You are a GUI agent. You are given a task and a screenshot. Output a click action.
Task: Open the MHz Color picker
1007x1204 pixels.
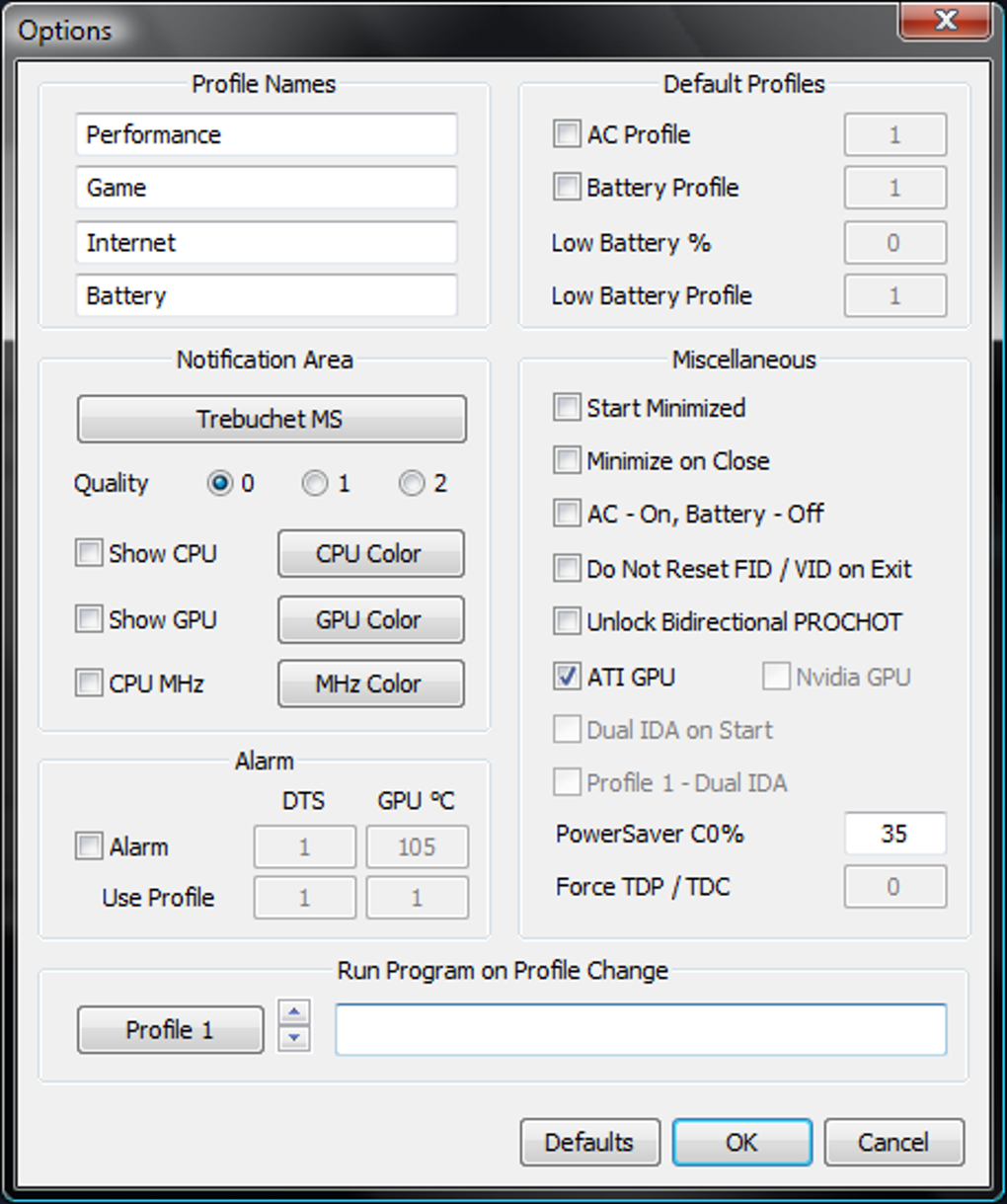coord(370,683)
